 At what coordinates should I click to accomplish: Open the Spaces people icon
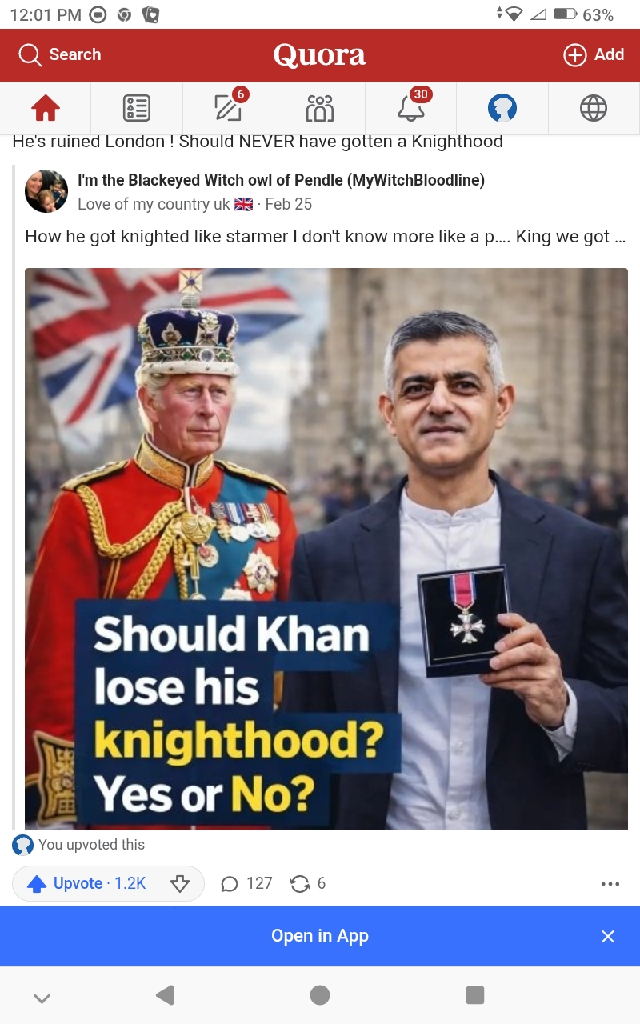point(319,108)
